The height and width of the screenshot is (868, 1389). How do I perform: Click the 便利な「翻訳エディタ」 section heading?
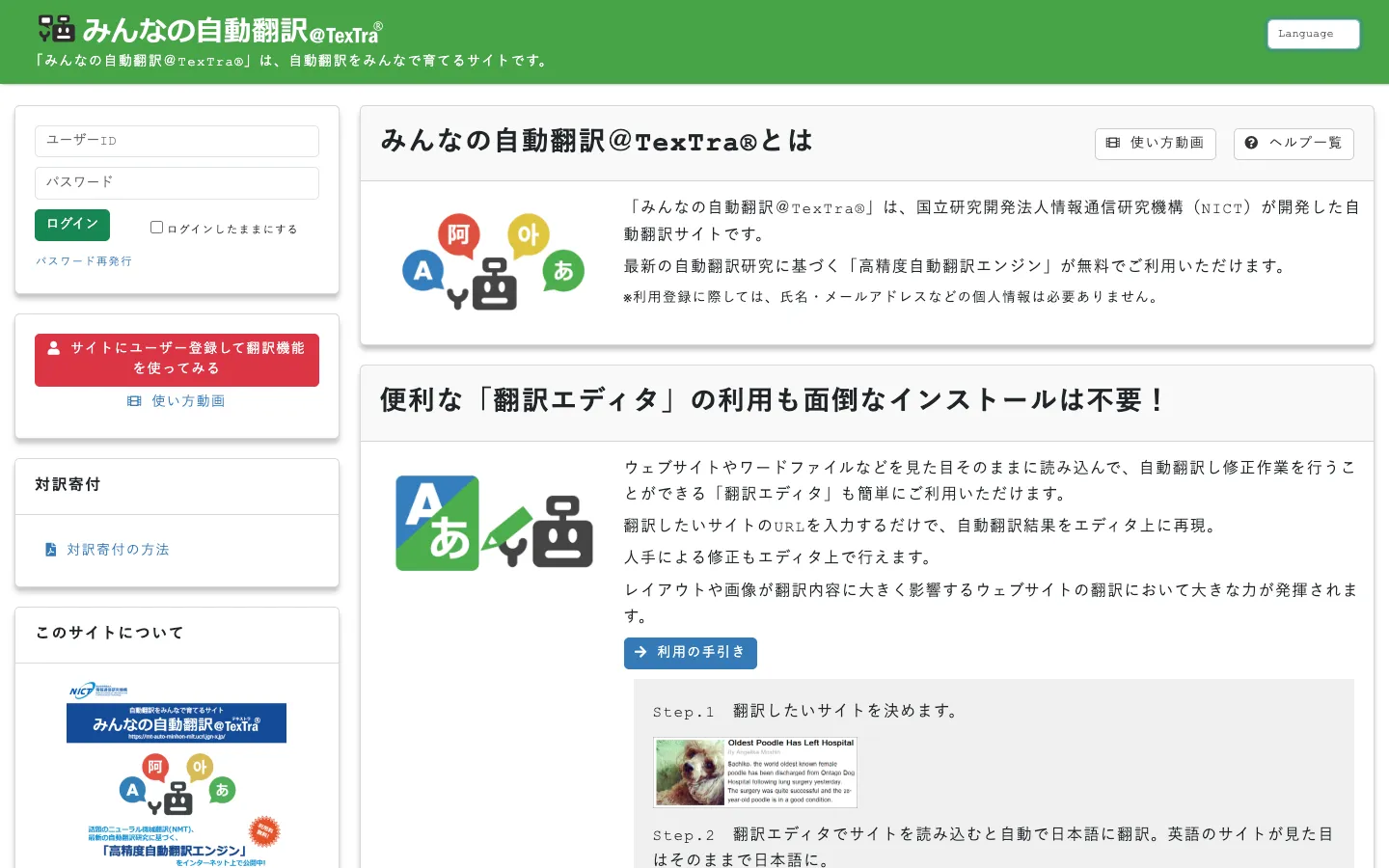(773, 400)
